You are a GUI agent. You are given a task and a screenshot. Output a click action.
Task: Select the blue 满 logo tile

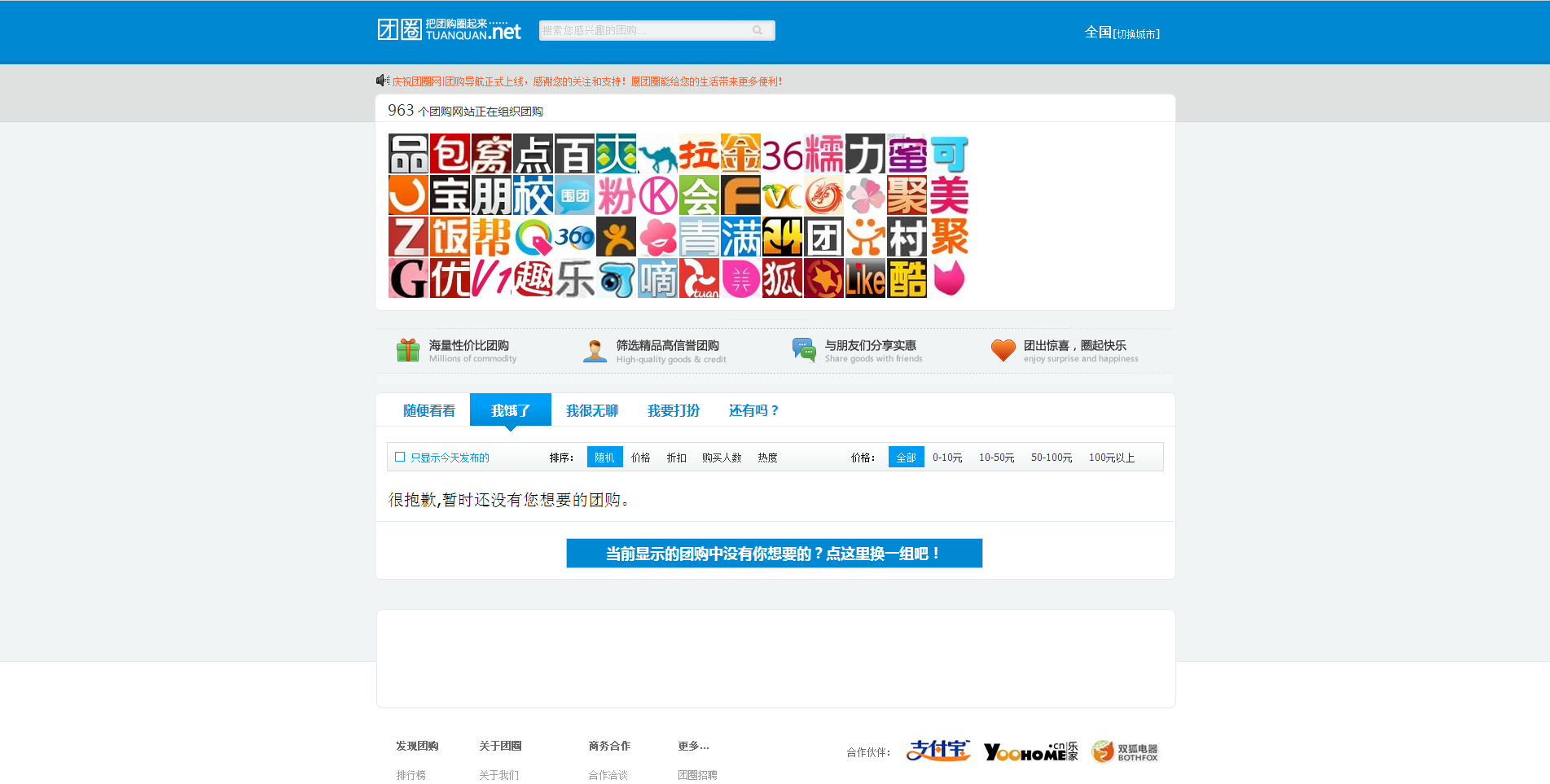[740, 237]
